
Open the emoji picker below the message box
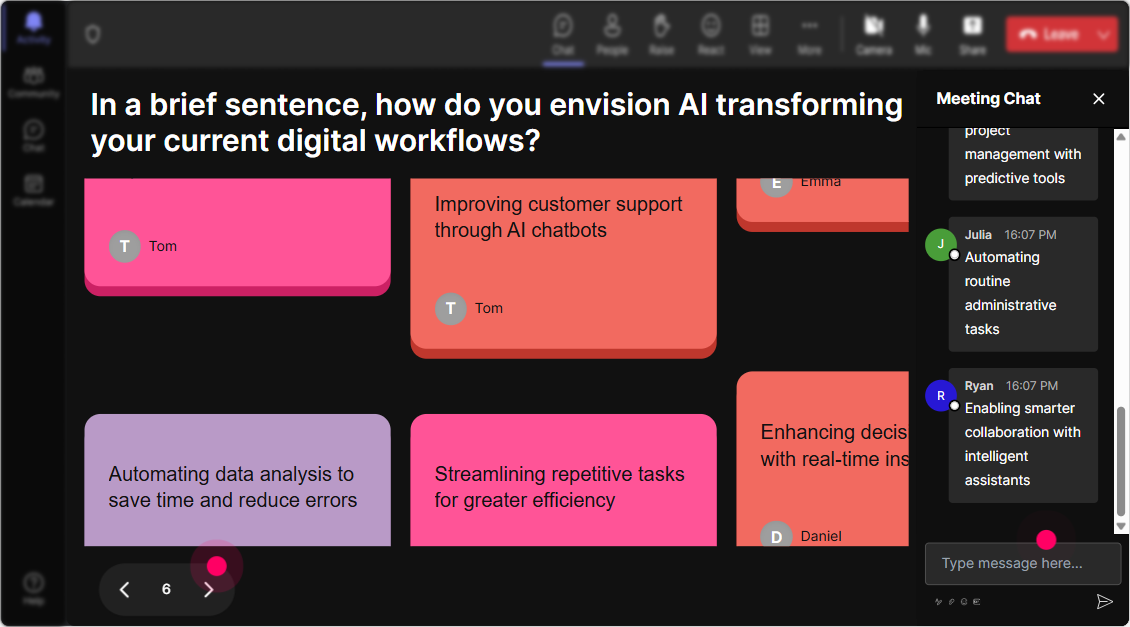pos(964,602)
